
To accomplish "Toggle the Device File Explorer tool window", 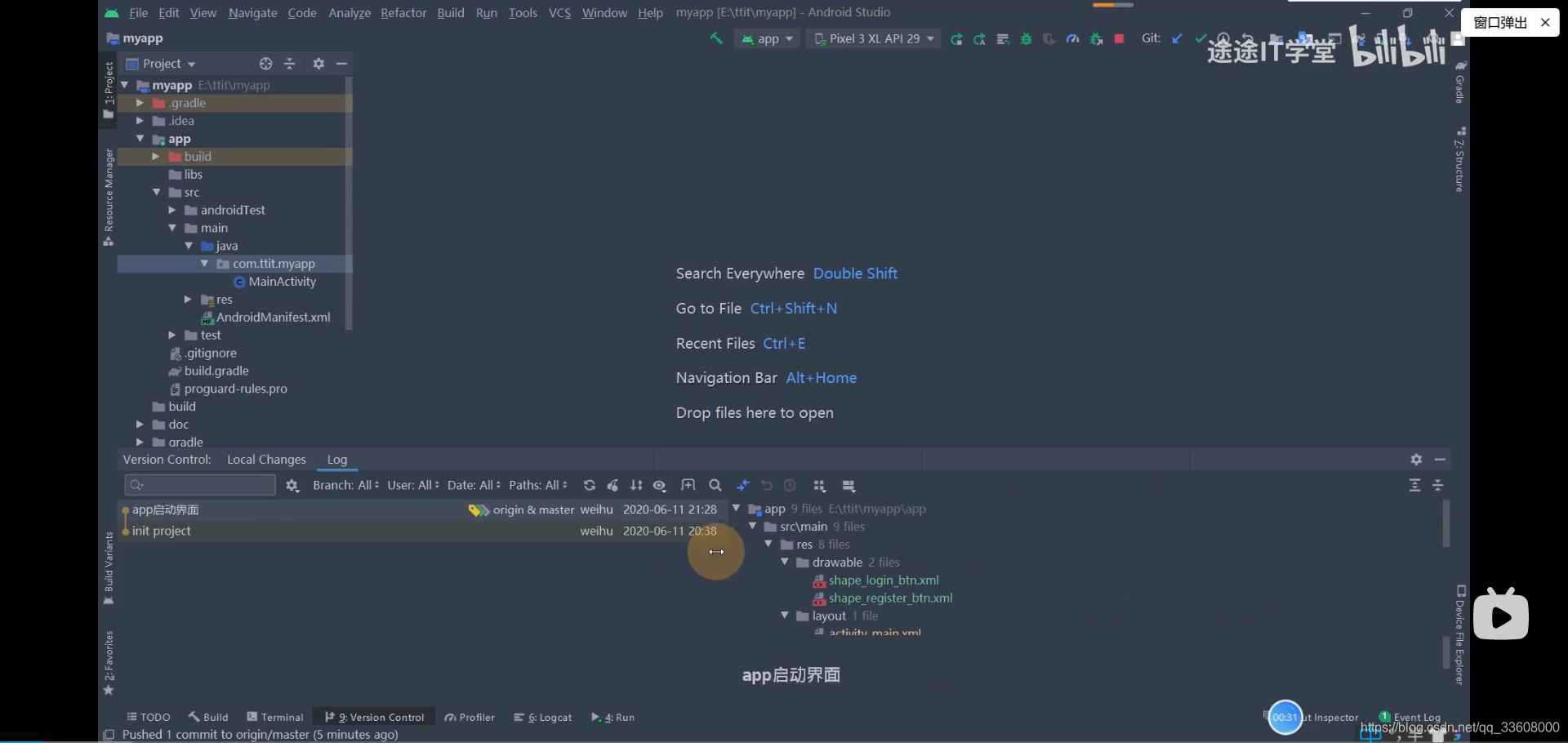I will click(x=1460, y=634).
